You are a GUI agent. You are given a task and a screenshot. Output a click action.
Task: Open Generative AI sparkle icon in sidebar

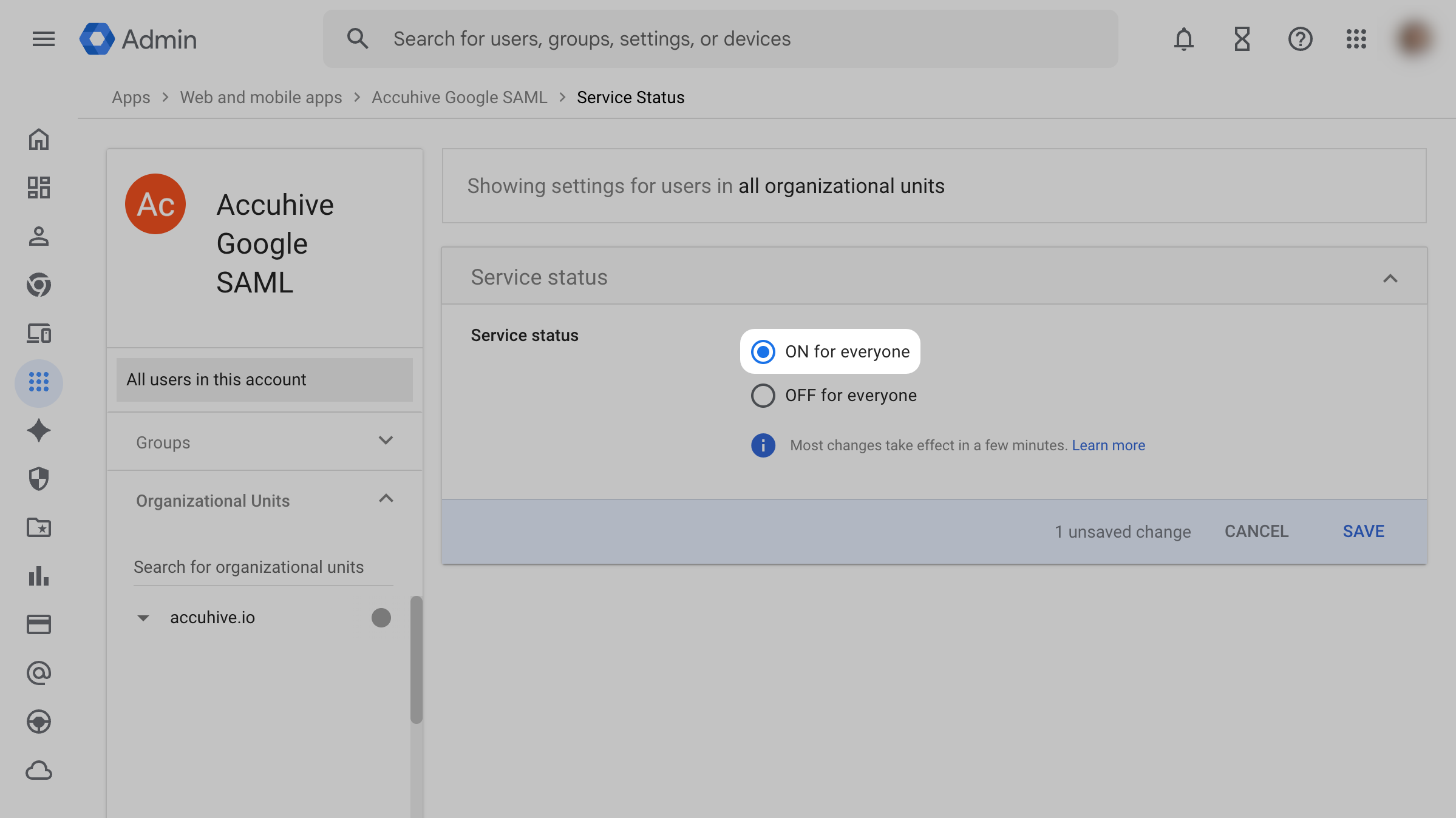(39, 430)
